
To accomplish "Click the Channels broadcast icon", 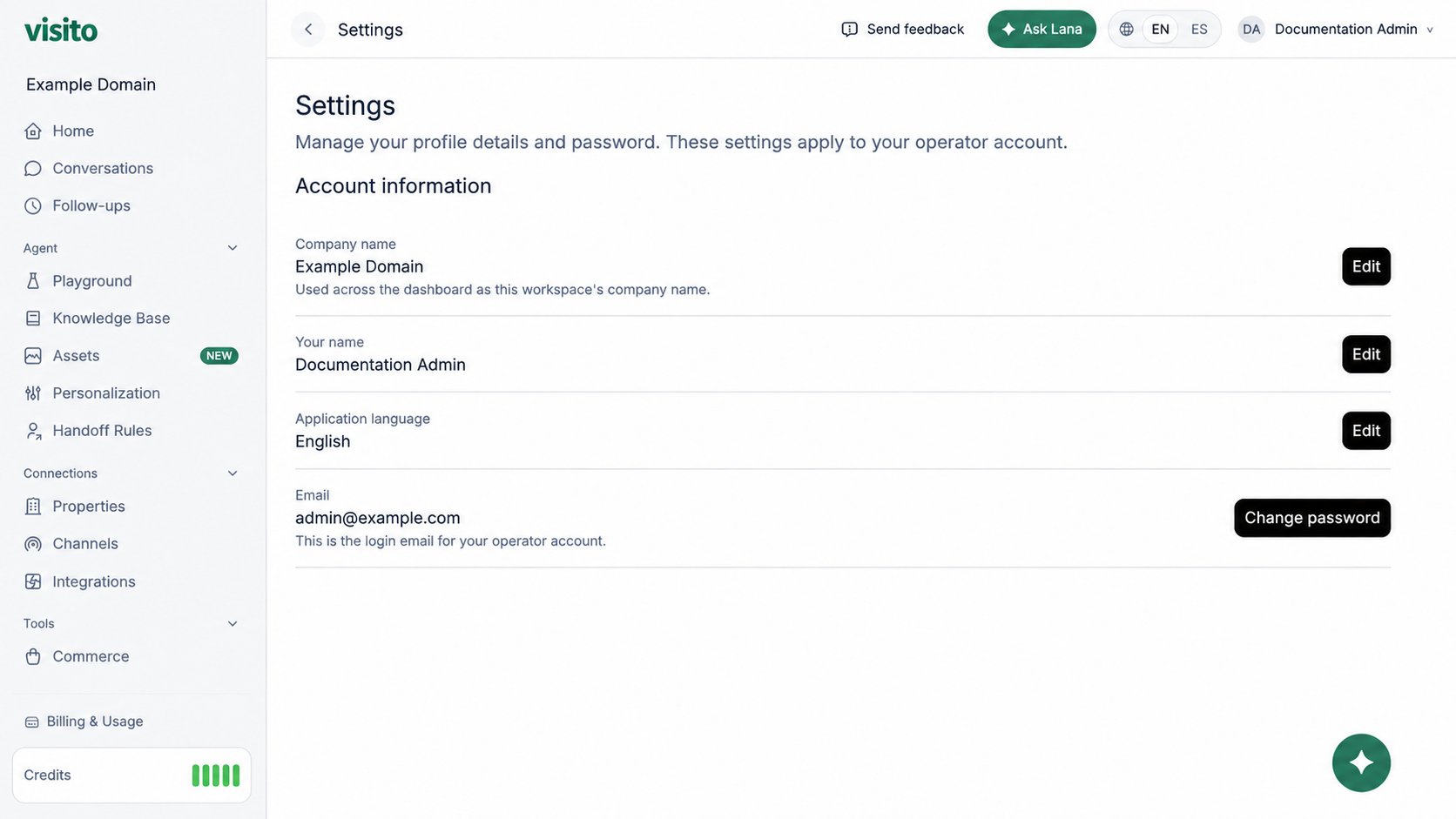I will pyautogui.click(x=33, y=544).
